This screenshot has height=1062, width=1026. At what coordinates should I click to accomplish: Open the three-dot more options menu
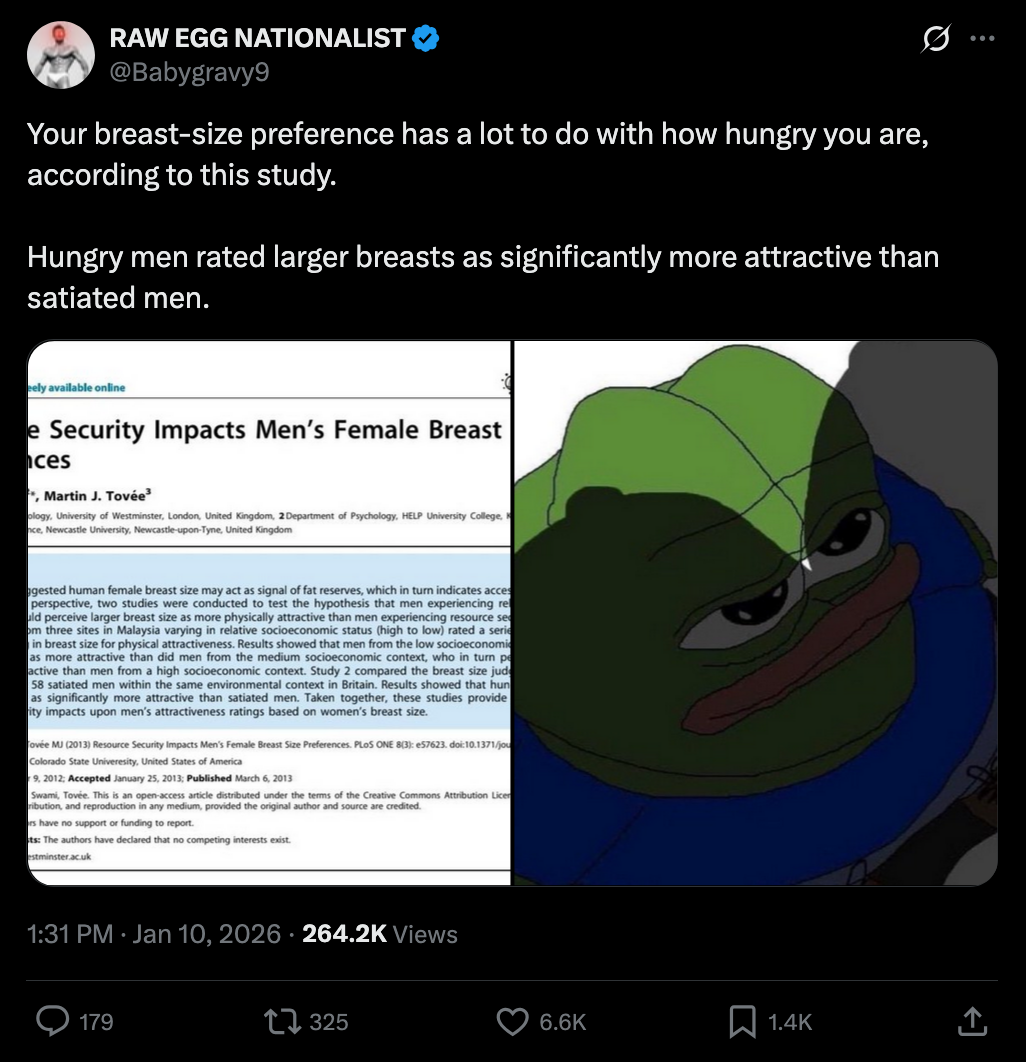click(x=983, y=40)
